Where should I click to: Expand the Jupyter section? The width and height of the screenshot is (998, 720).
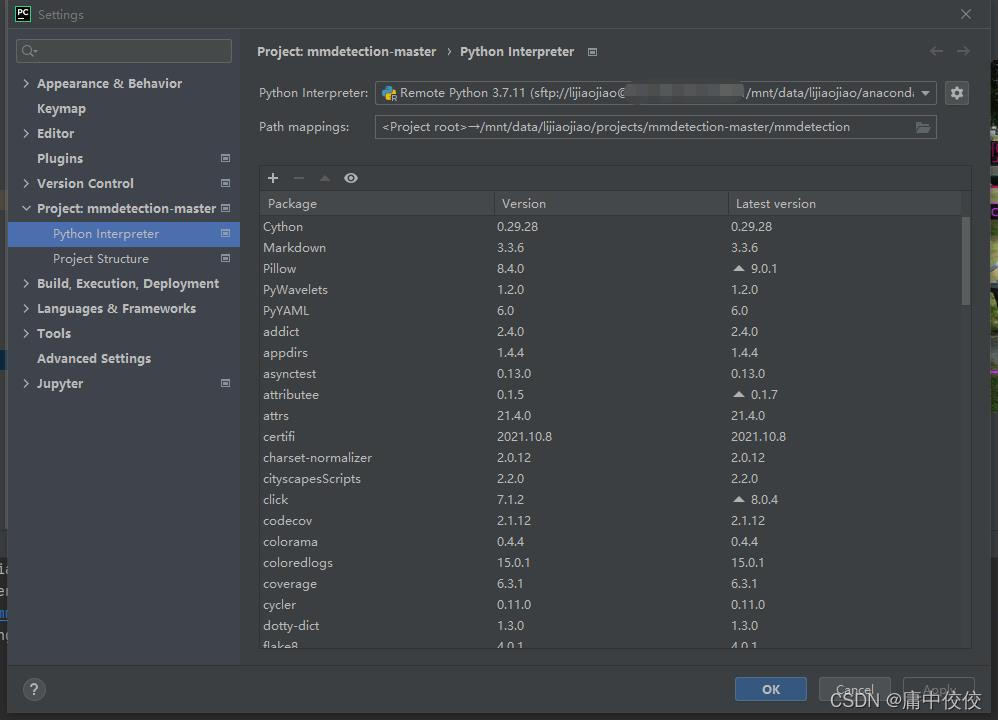[x=26, y=383]
